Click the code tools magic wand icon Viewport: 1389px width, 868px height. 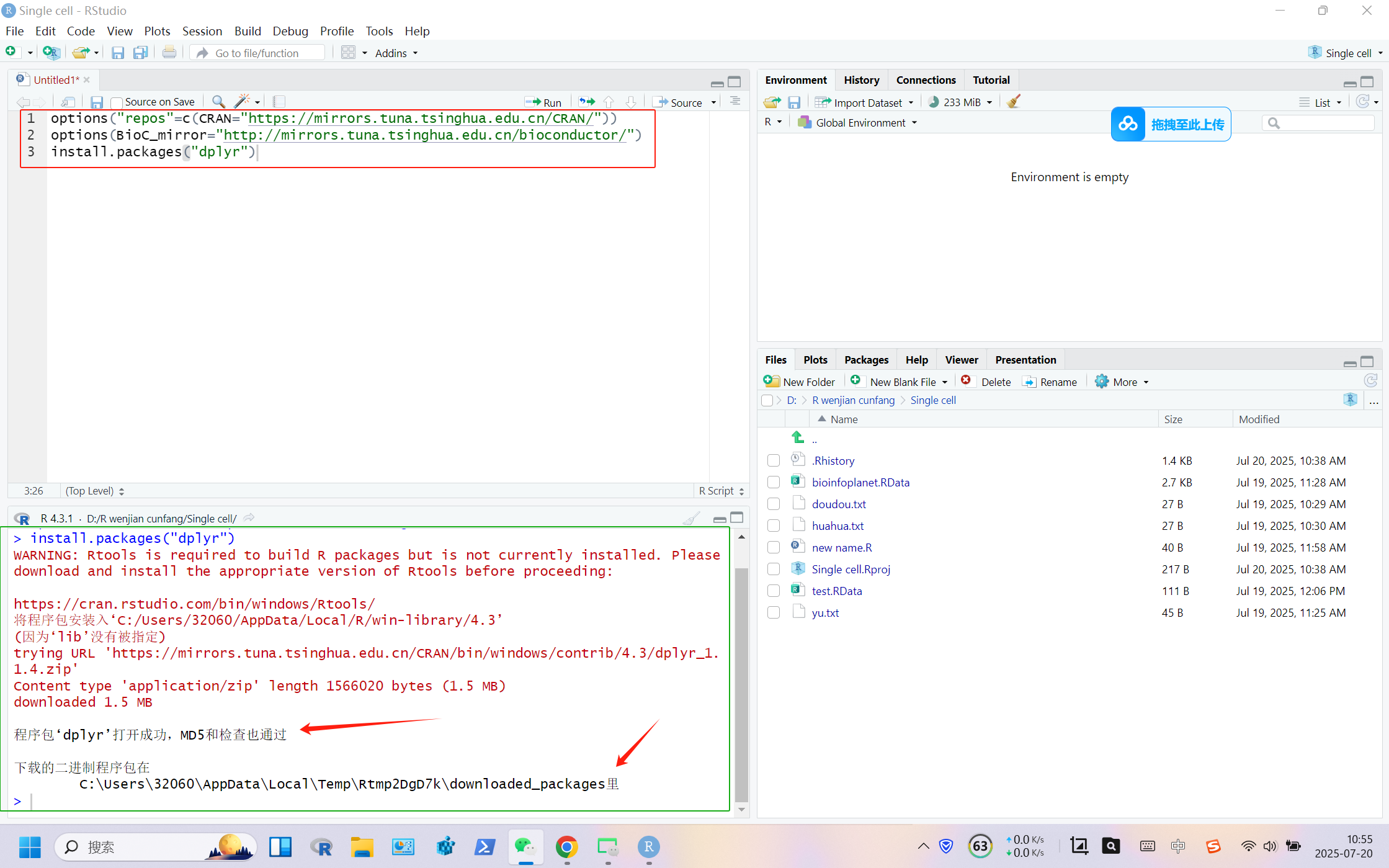(242, 101)
